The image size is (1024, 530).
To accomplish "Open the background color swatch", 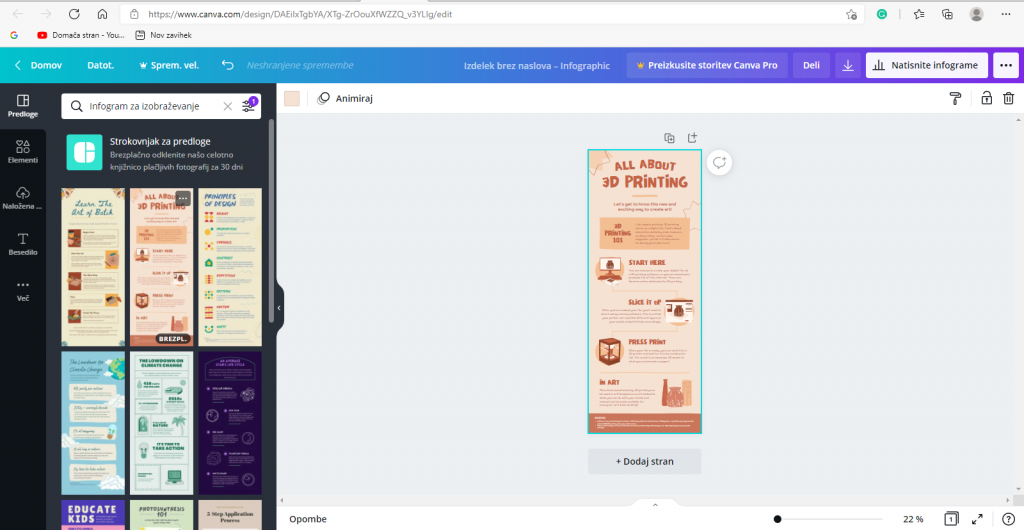I will click(x=292, y=99).
